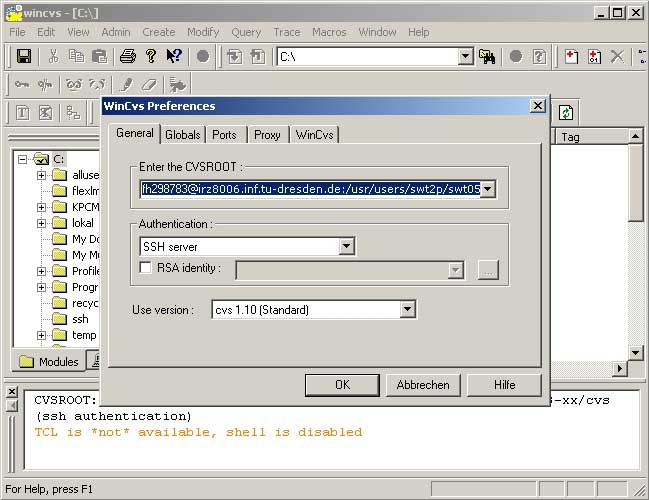Click the update folder down-arrow icon

235,56
